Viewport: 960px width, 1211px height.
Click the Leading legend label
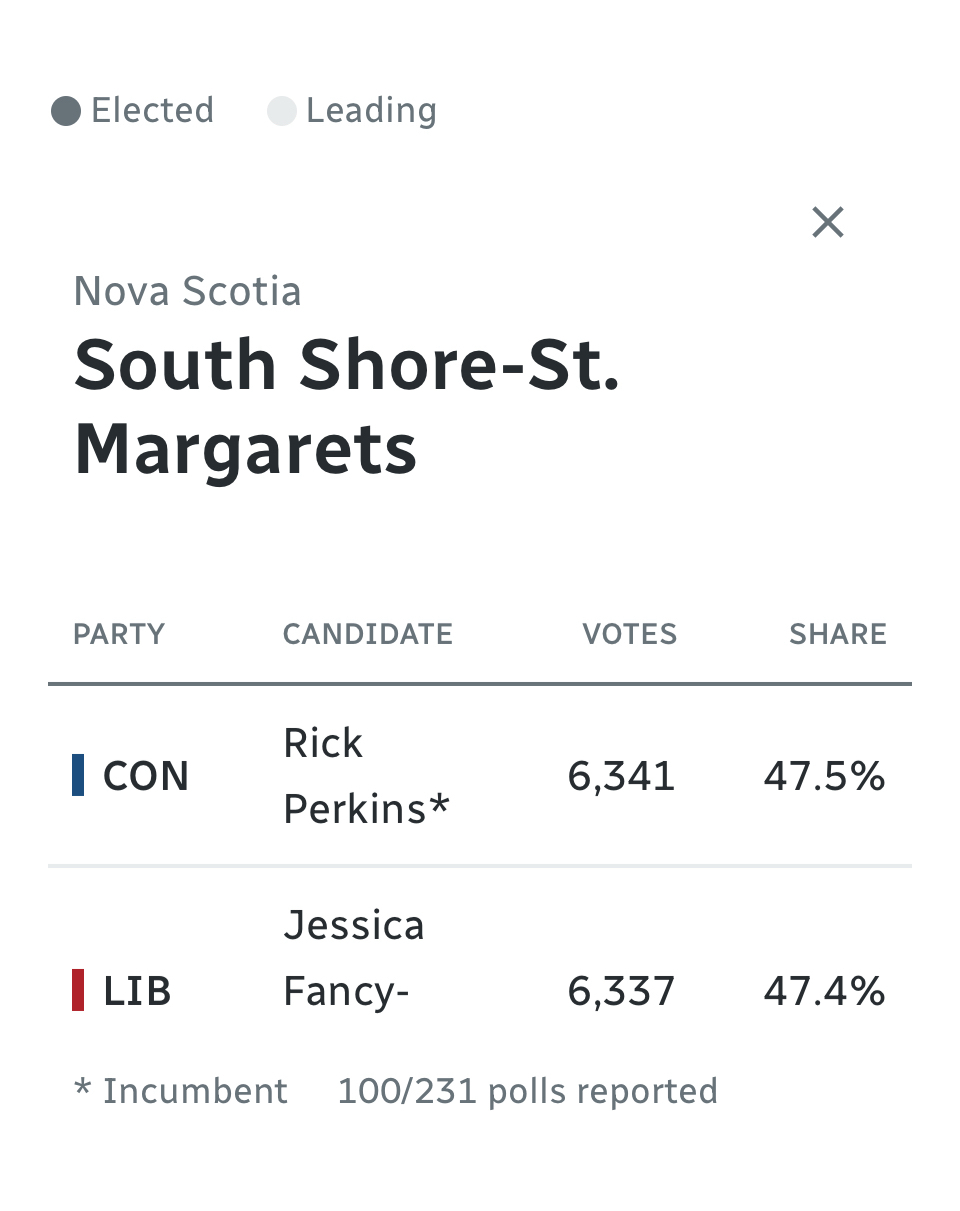pos(371,110)
